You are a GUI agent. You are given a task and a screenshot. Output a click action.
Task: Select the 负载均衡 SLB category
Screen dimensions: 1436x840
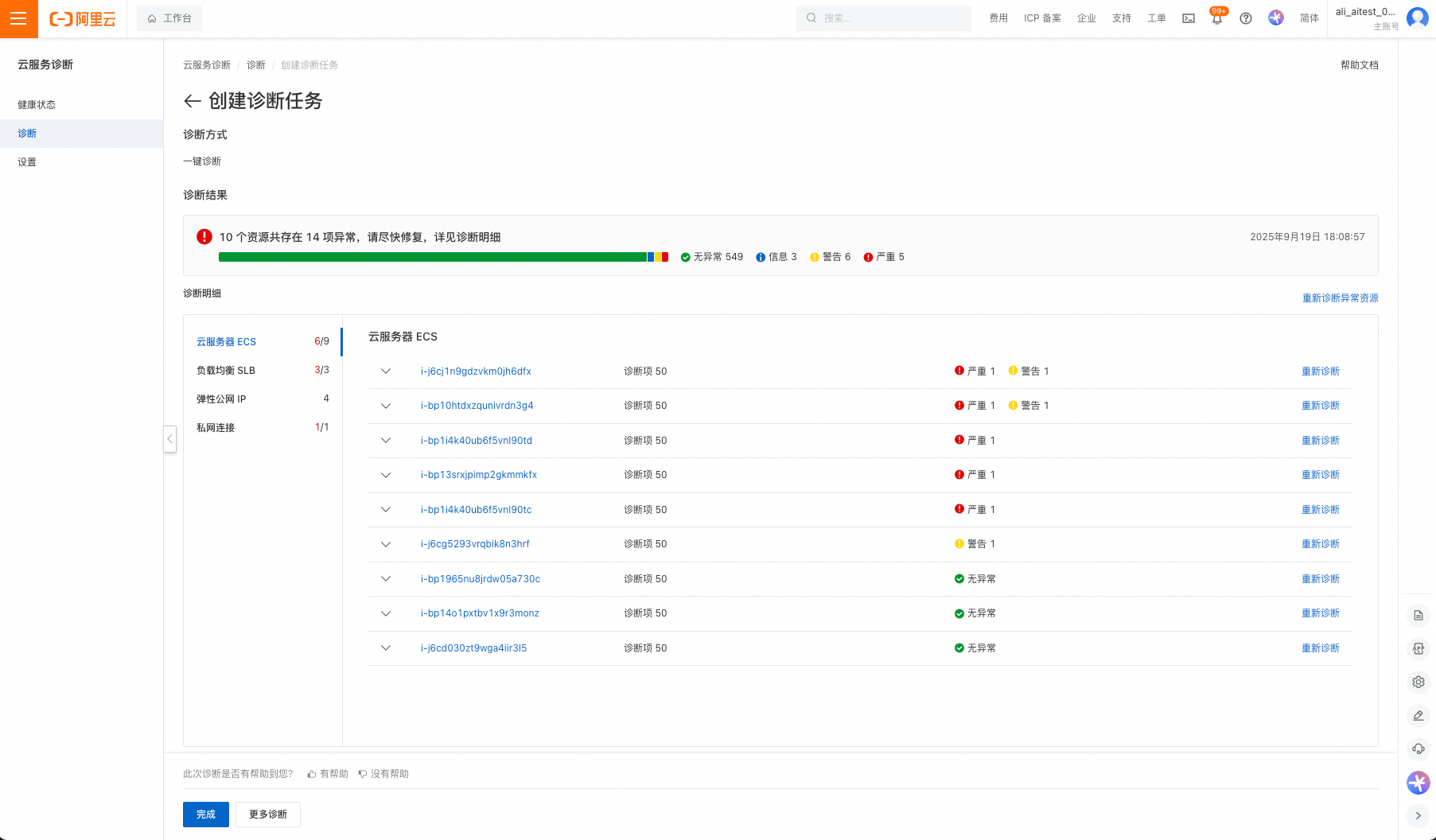263,371
